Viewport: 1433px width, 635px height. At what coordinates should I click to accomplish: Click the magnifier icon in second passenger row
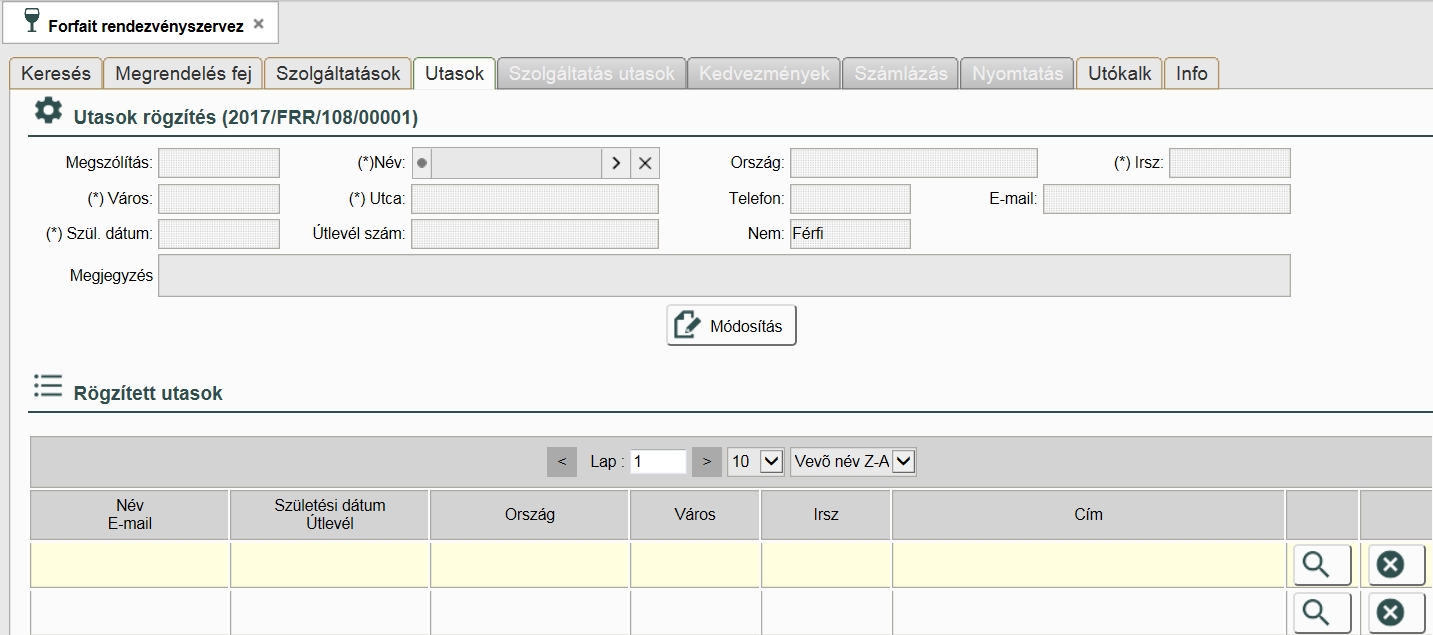coord(1320,612)
